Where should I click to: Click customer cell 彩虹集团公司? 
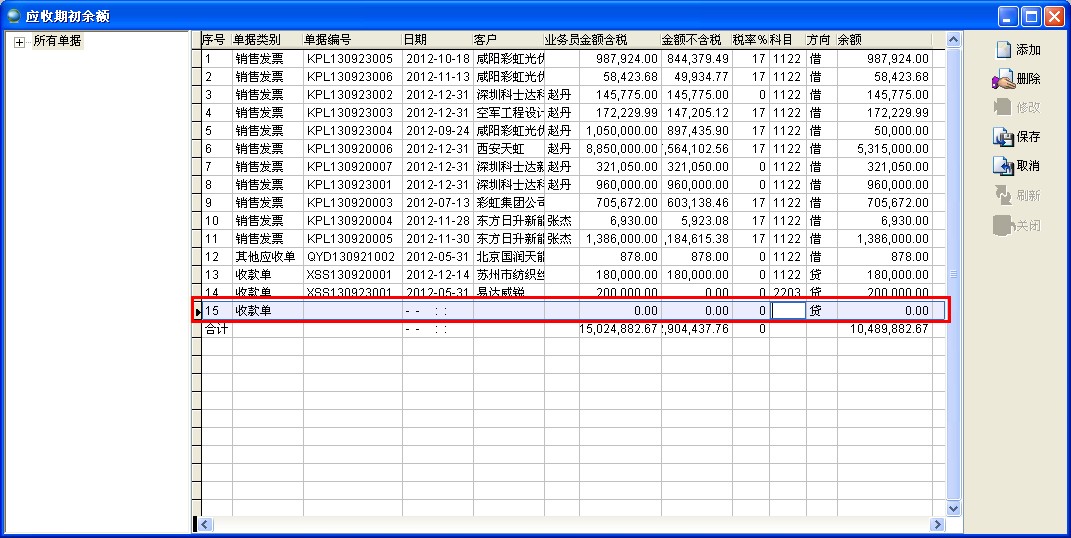click(510, 203)
